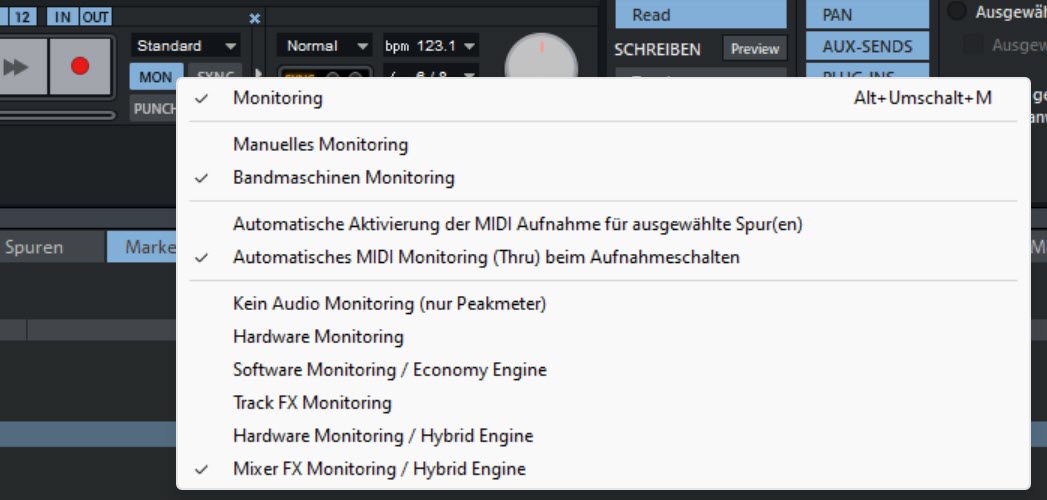This screenshot has height=500, width=1047.
Task: Toggle the Monitoring menu entry
Action: tap(603, 98)
